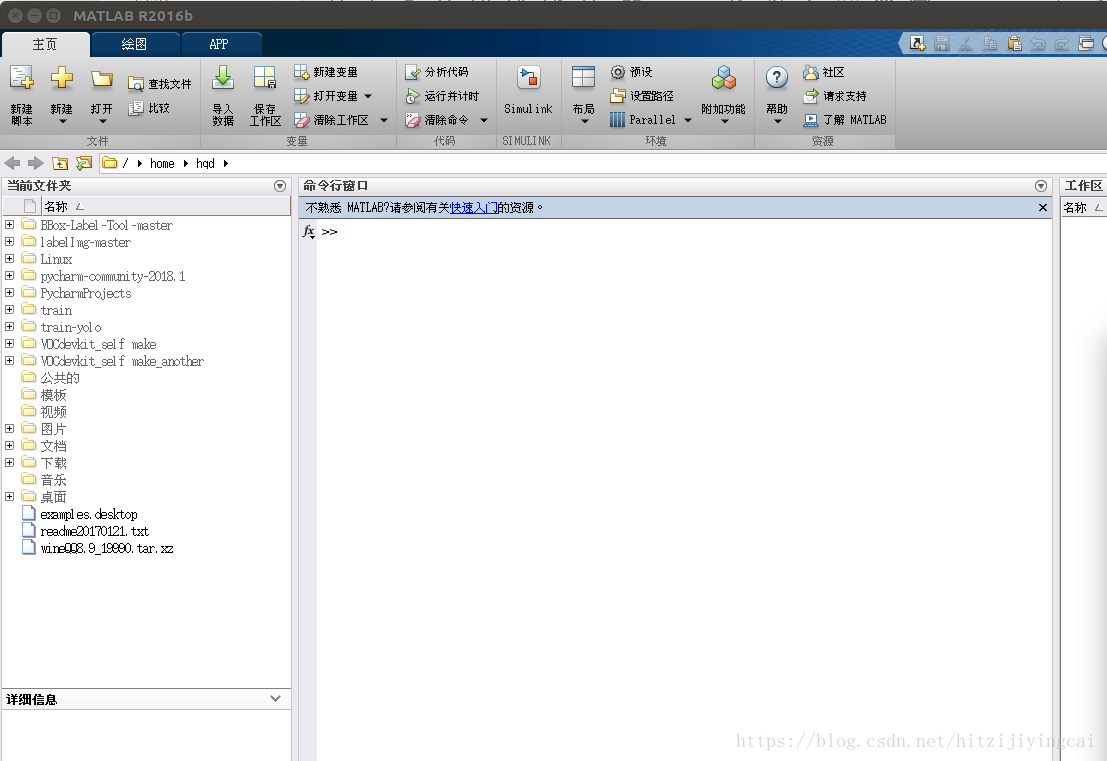Click the home segment in path
This screenshot has width=1107, height=761.
pos(162,163)
